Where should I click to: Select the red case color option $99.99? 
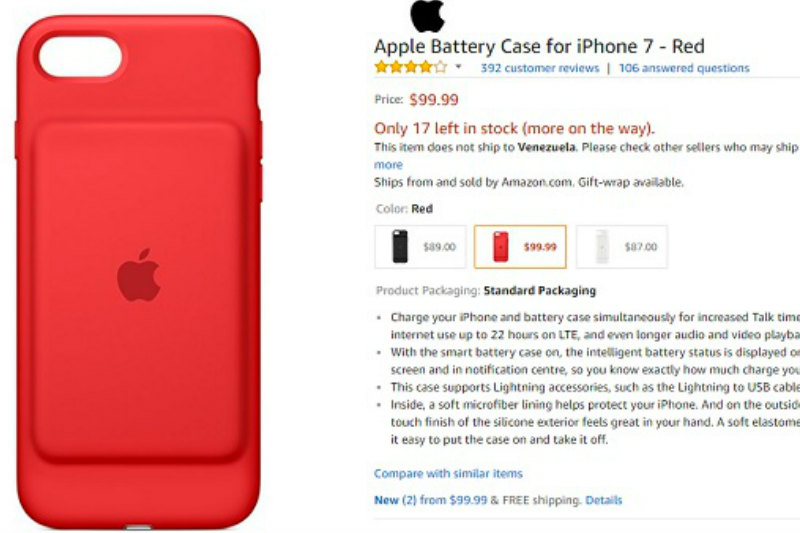[x=520, y=247]
